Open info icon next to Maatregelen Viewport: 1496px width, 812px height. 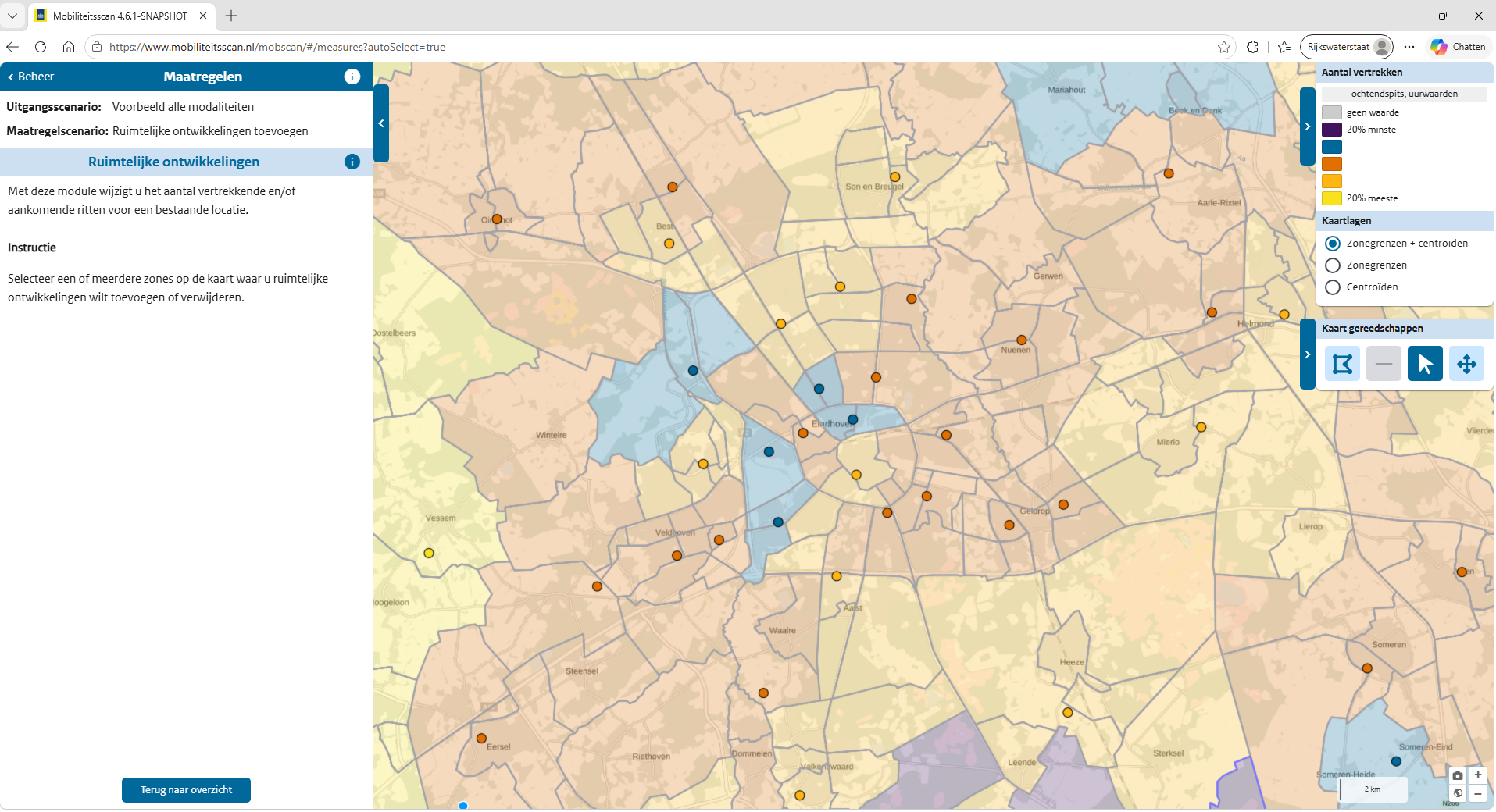tap(352, 77)
